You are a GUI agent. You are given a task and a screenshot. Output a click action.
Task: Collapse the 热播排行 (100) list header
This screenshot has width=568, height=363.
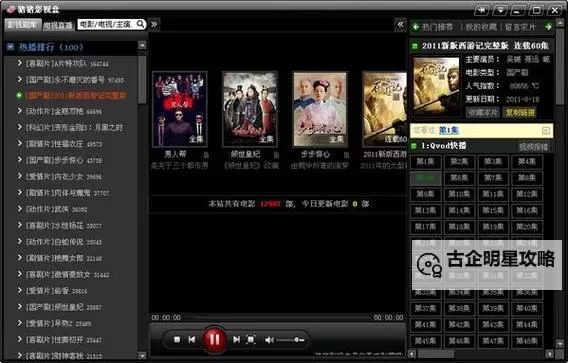tap(10, 47)
